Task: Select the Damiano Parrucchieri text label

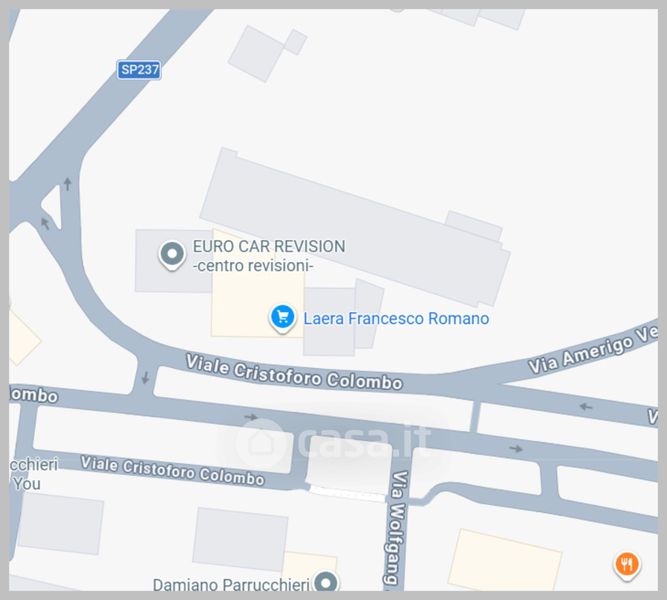Action: (x=231, y=585)
